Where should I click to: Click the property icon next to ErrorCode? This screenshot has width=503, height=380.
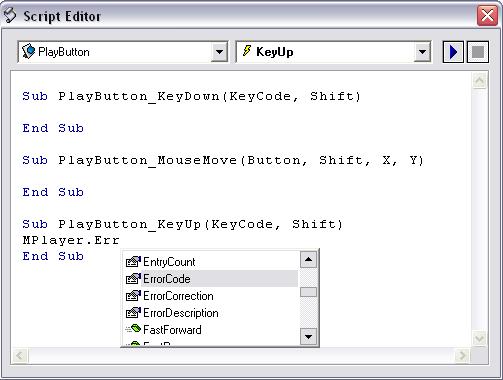click(133, 279)
